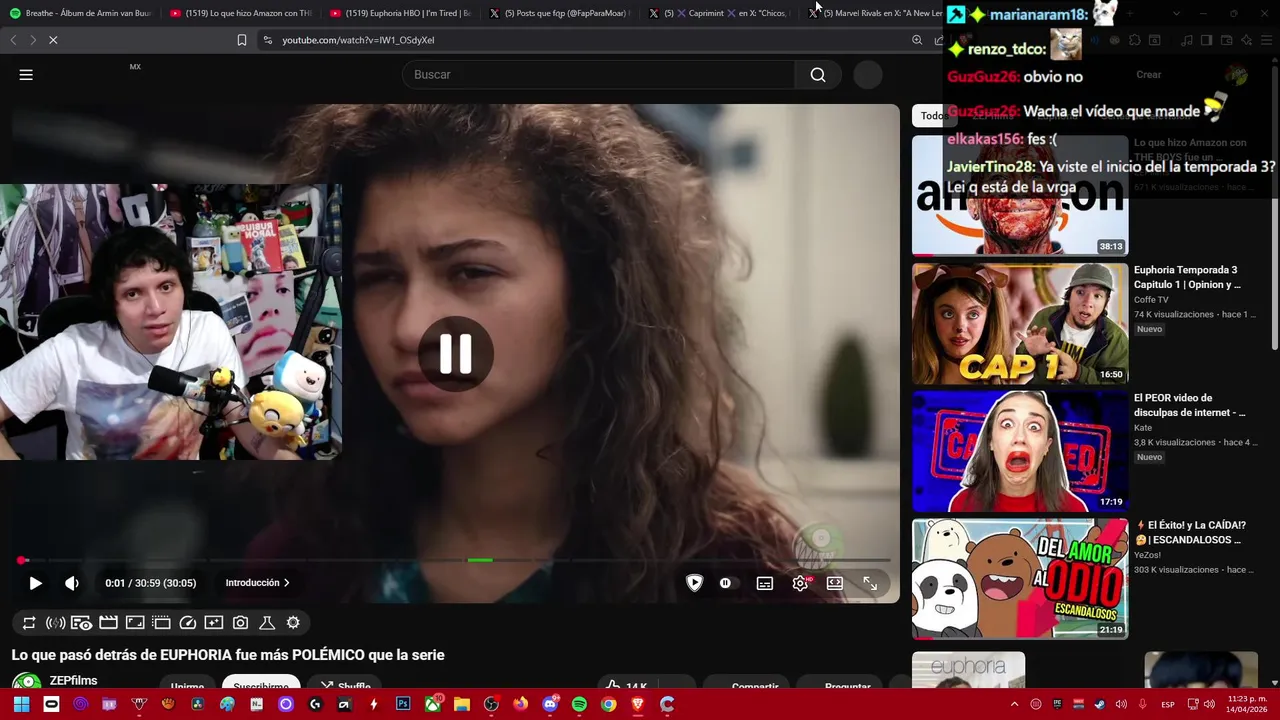This screenshot has width=1280, height=720.
Task: Open the YouTube hamburger guide menu
Action: [x=26, y=75]
